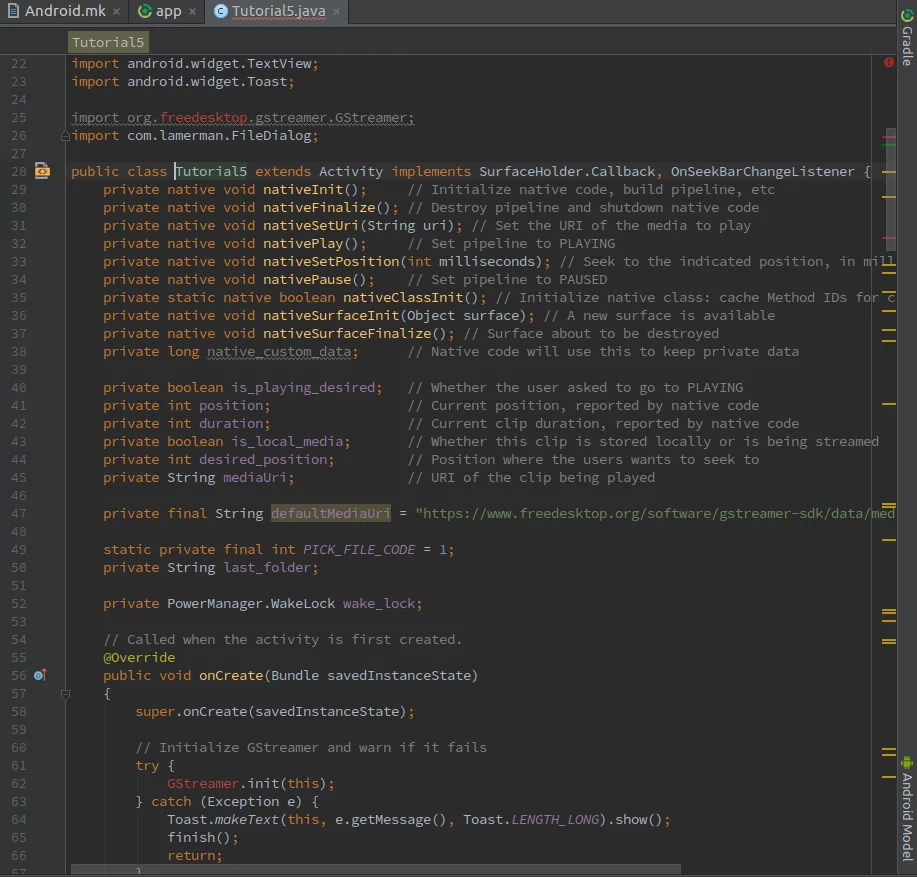The width and height of the screenshot is (917, 877).
Task: Click the related XML file gutter icon
Action: click(42, 172)
